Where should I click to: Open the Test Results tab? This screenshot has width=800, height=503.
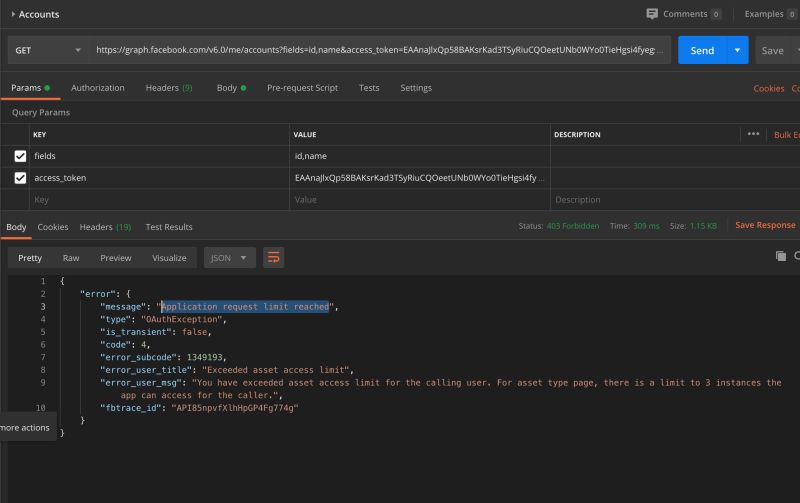[169, 227]
